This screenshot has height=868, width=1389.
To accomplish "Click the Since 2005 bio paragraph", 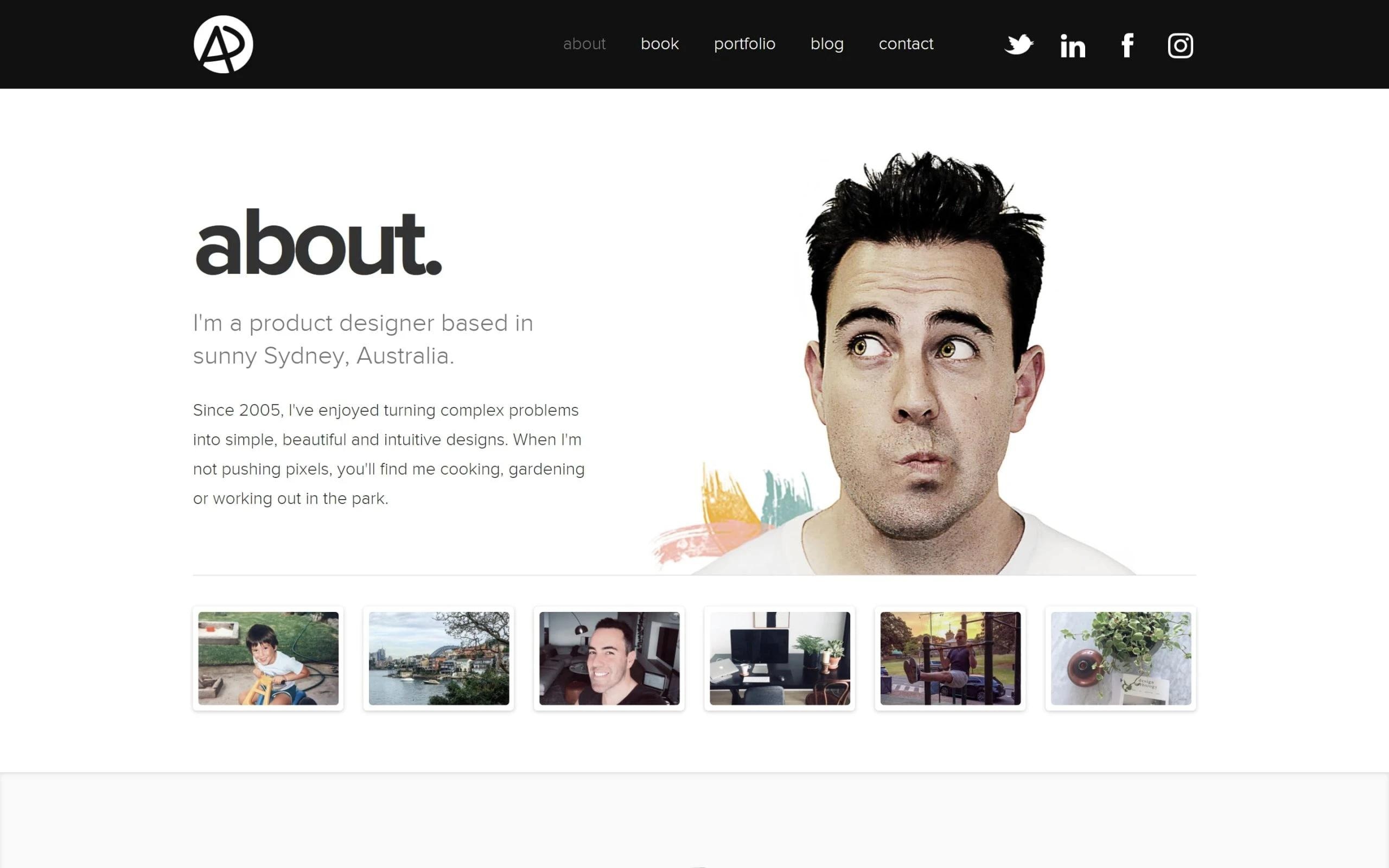I will coord(388,454).
